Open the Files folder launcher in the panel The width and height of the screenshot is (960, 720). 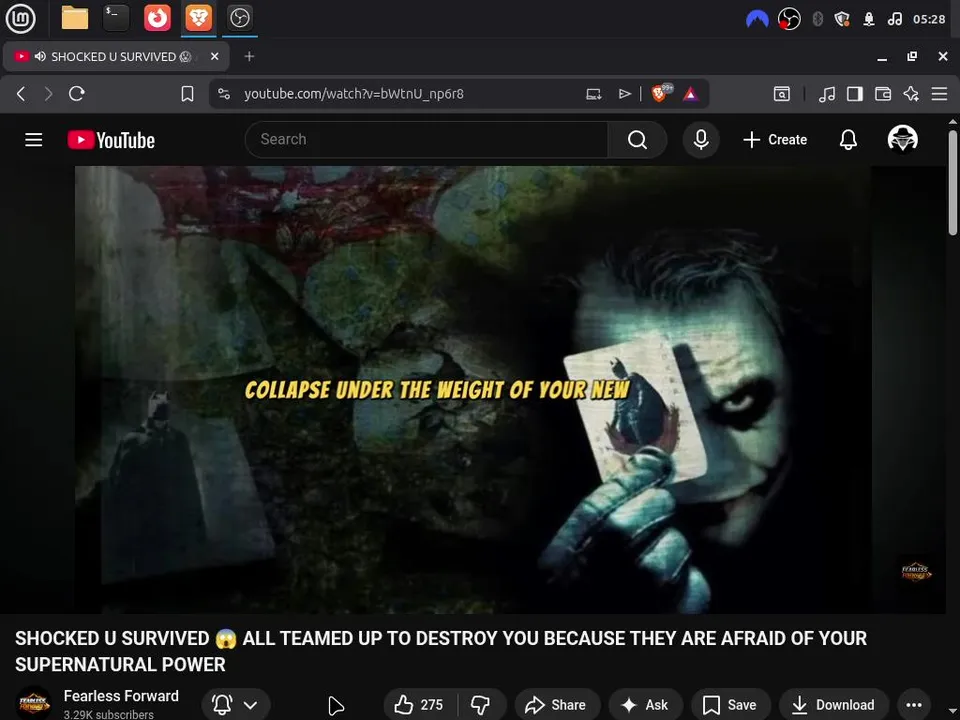click(75, 18)
